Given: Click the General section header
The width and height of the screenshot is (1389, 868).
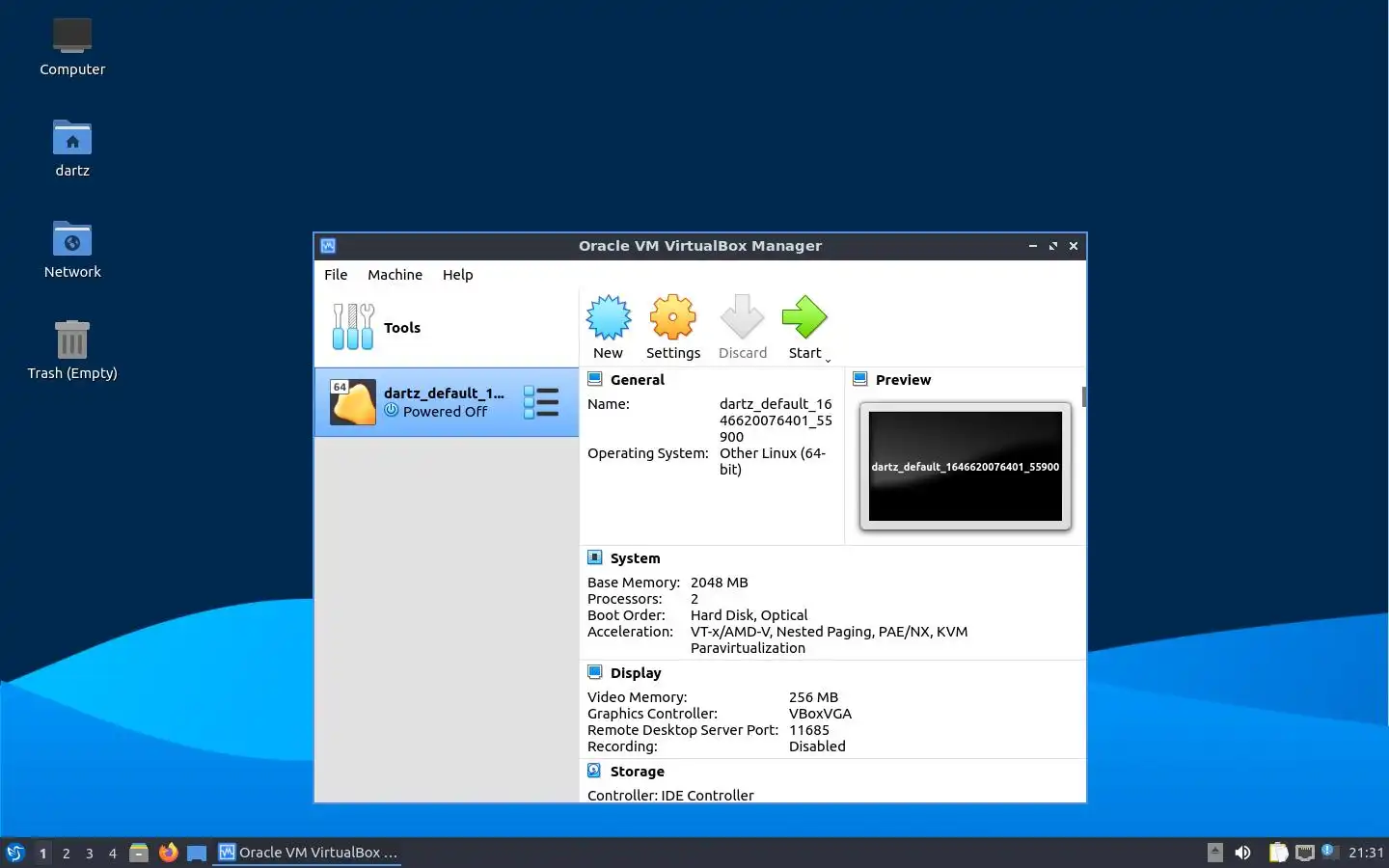Looking at the screenshot, I should (x=638, y=380).
